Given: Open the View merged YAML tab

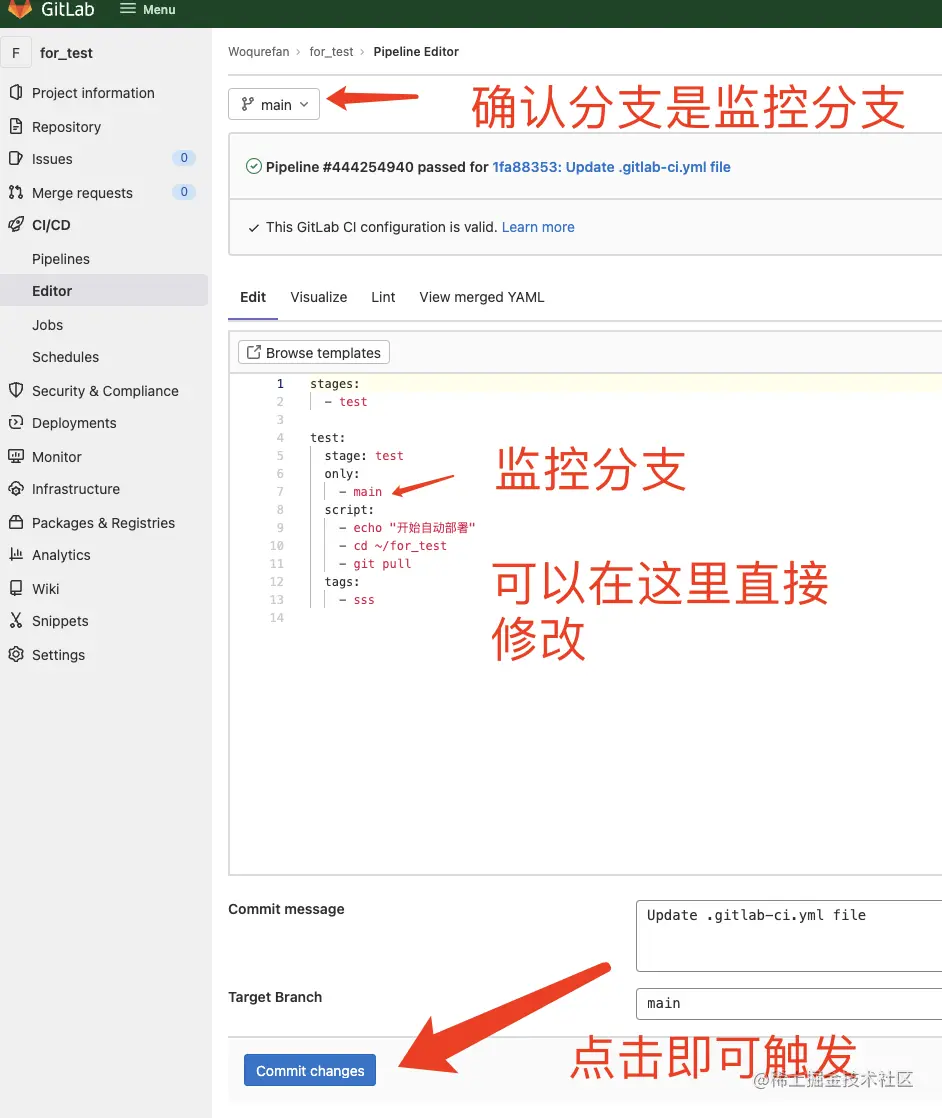Looking at the screenshot, I should [481, 297].
